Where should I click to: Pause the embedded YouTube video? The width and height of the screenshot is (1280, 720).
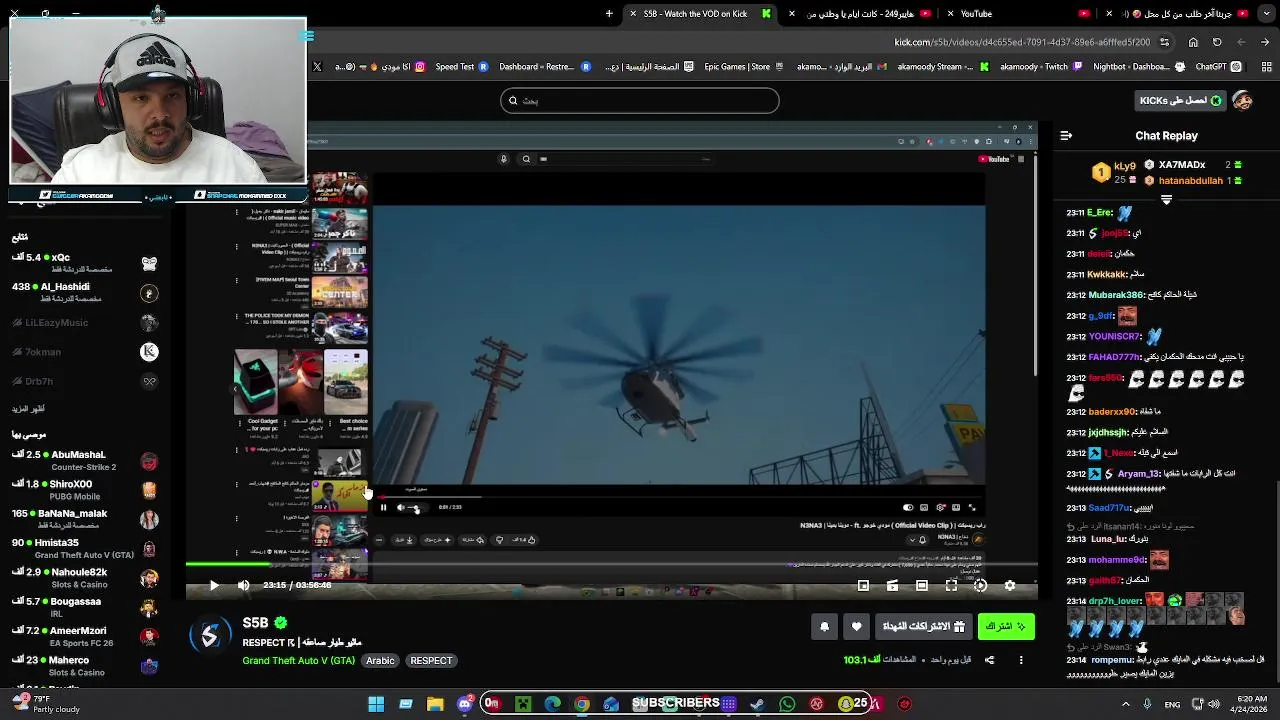coord(383,507)
